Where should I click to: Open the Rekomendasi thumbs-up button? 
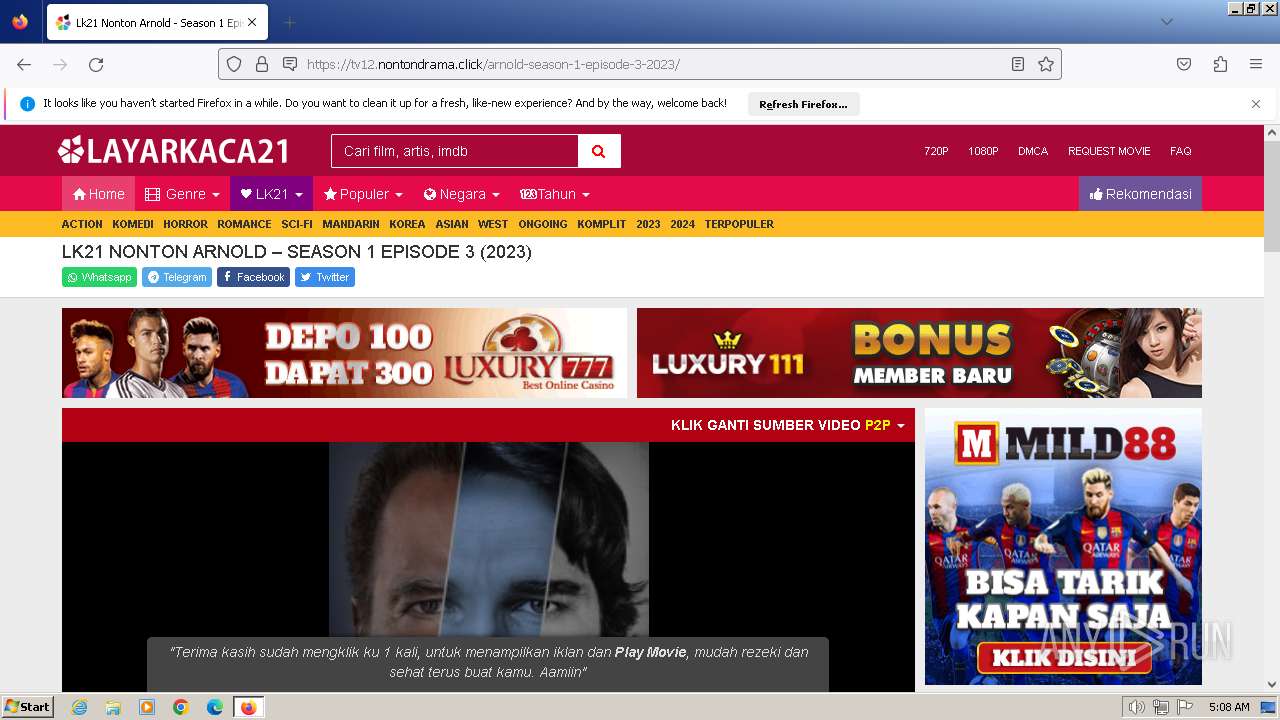(1140, 194)
